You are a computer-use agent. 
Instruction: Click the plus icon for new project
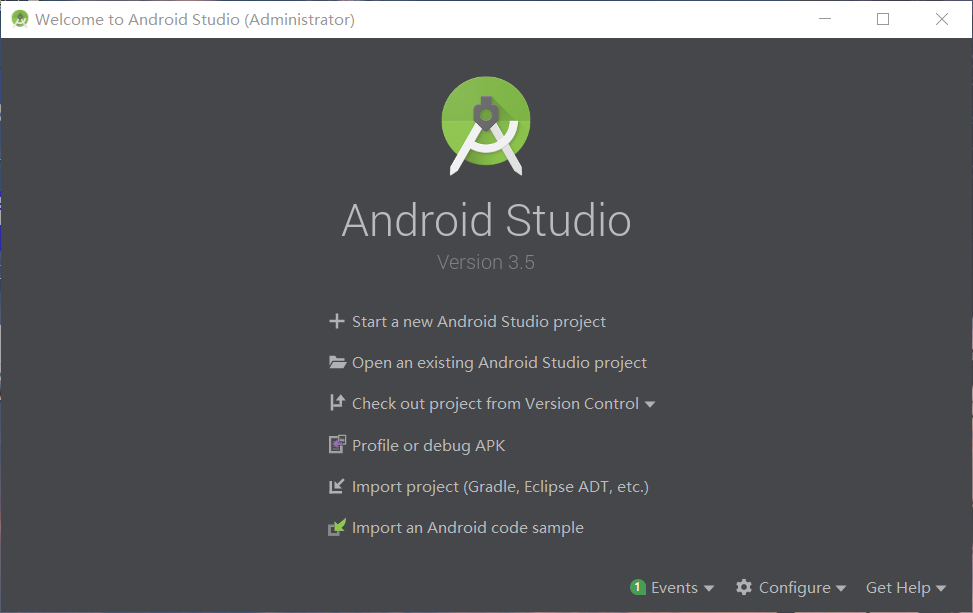[336, 321]
